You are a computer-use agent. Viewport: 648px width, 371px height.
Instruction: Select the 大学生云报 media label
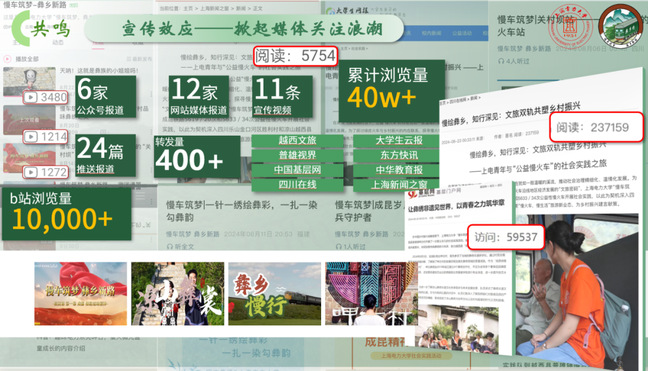399,140
